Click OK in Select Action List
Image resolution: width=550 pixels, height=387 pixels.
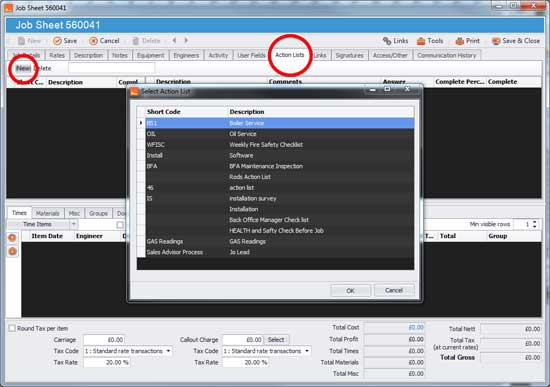click(x=350, y=291)
